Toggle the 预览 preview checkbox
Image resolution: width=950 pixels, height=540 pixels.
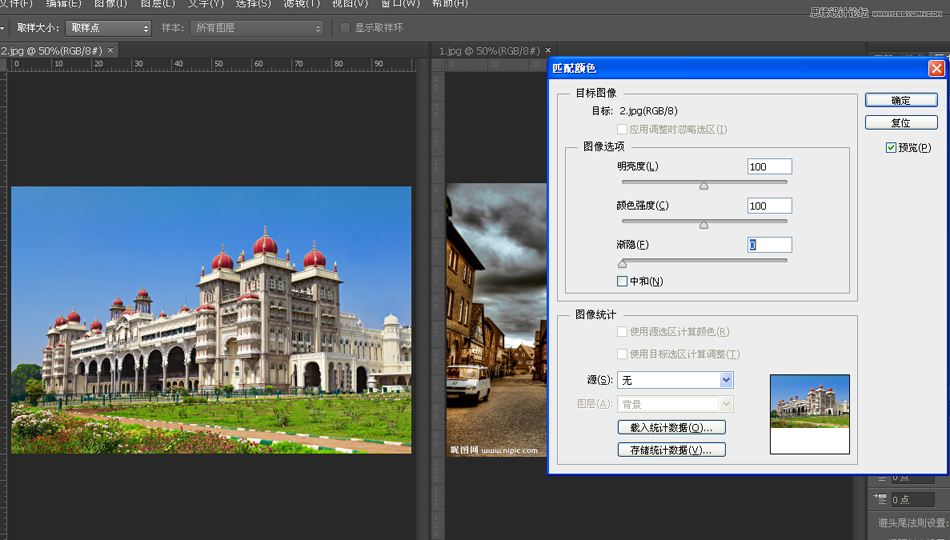pyautogui.click(x=891, y=148)
